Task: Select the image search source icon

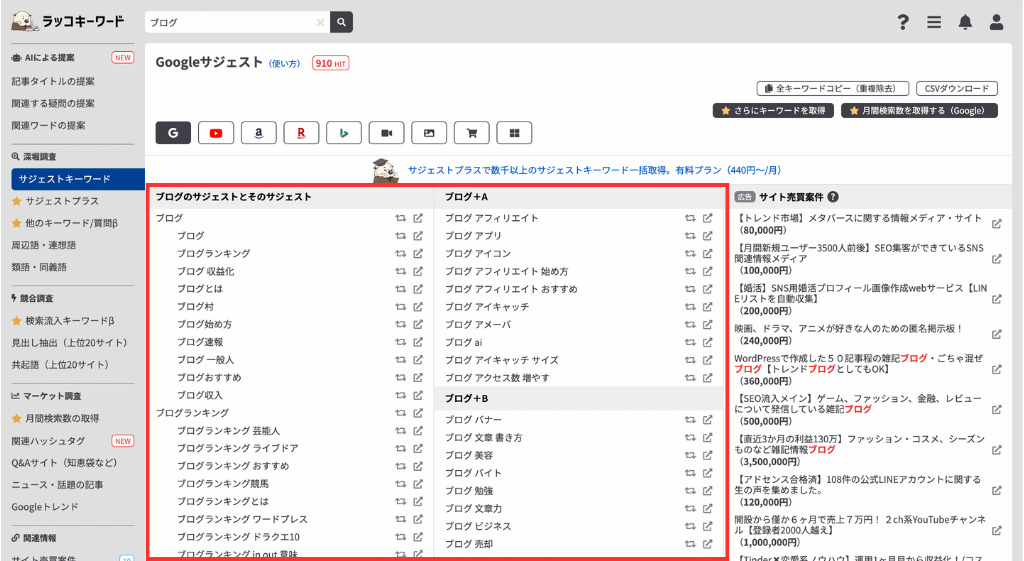Action: (x=429, y=133)
